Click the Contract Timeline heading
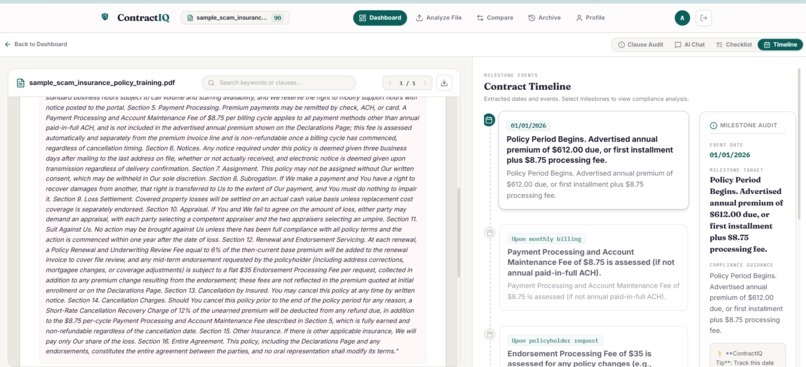Viewport: 806px width, 367px height. 527,86
